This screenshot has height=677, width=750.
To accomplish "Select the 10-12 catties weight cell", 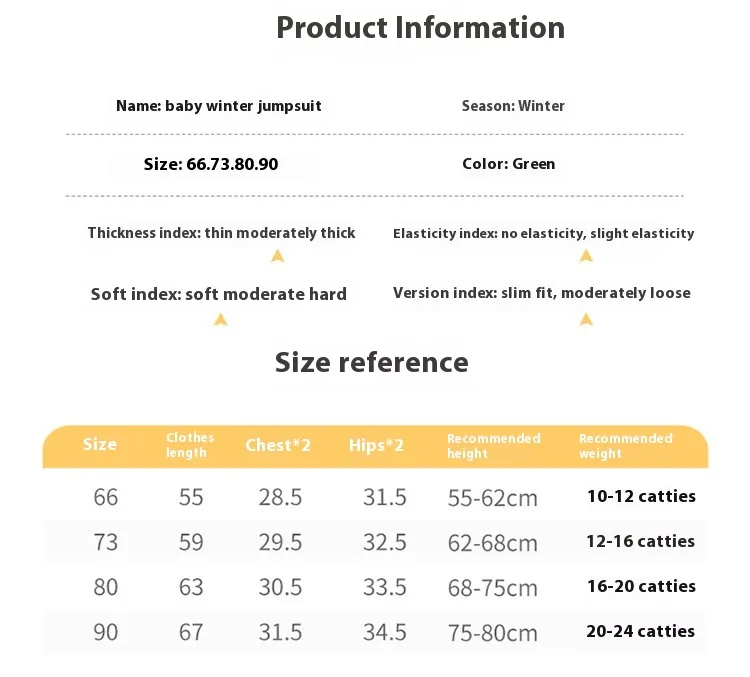I will coord(640,496).
